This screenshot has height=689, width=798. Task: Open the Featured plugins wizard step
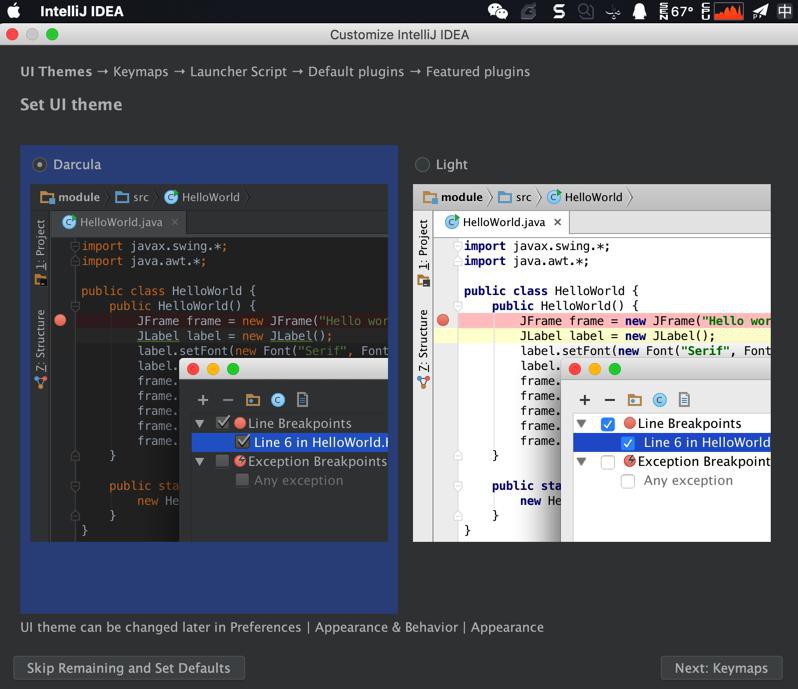pos(478,72)
